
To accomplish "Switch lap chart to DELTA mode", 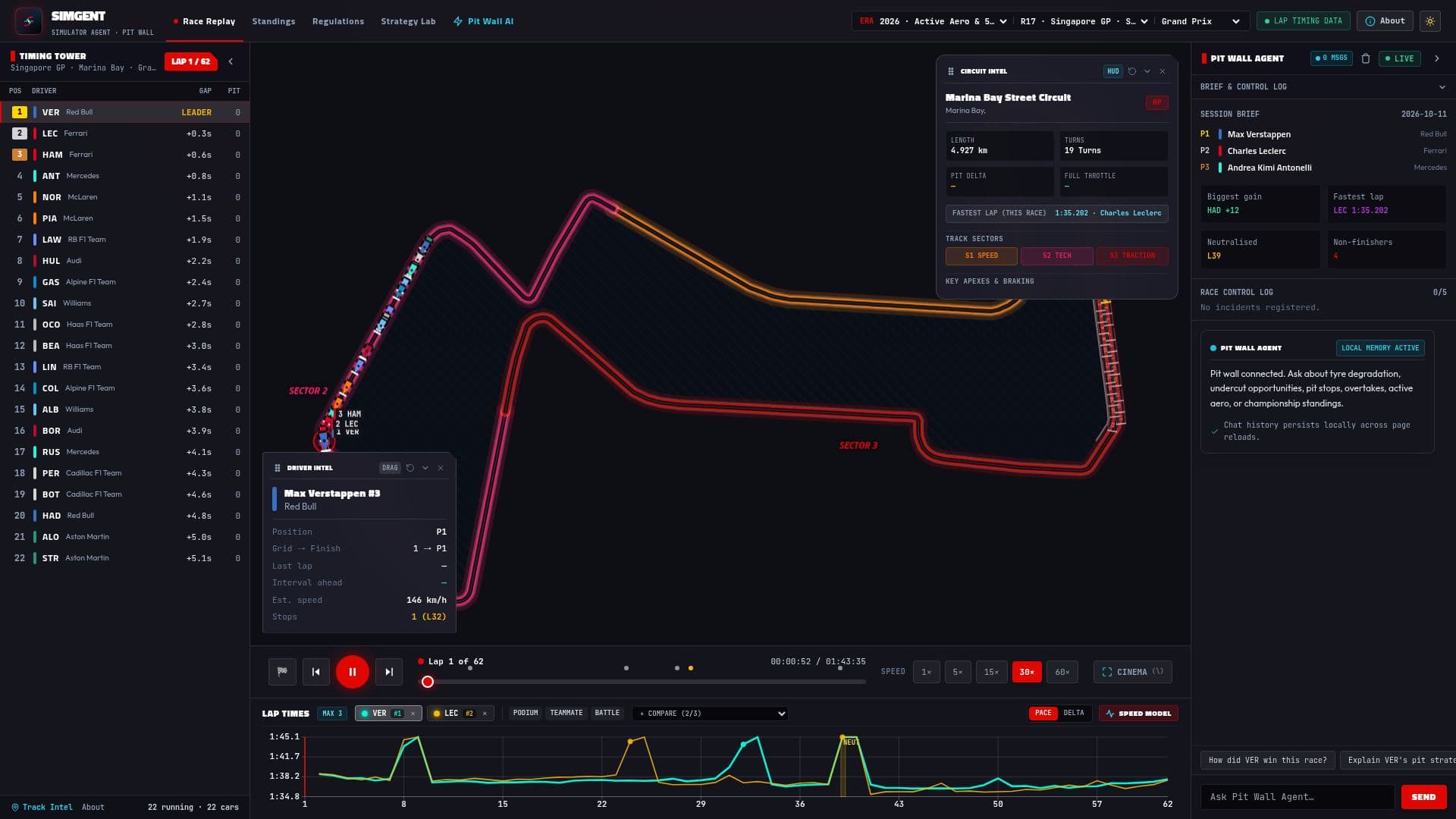I will pyautogui.click(x=1074, y=714).
